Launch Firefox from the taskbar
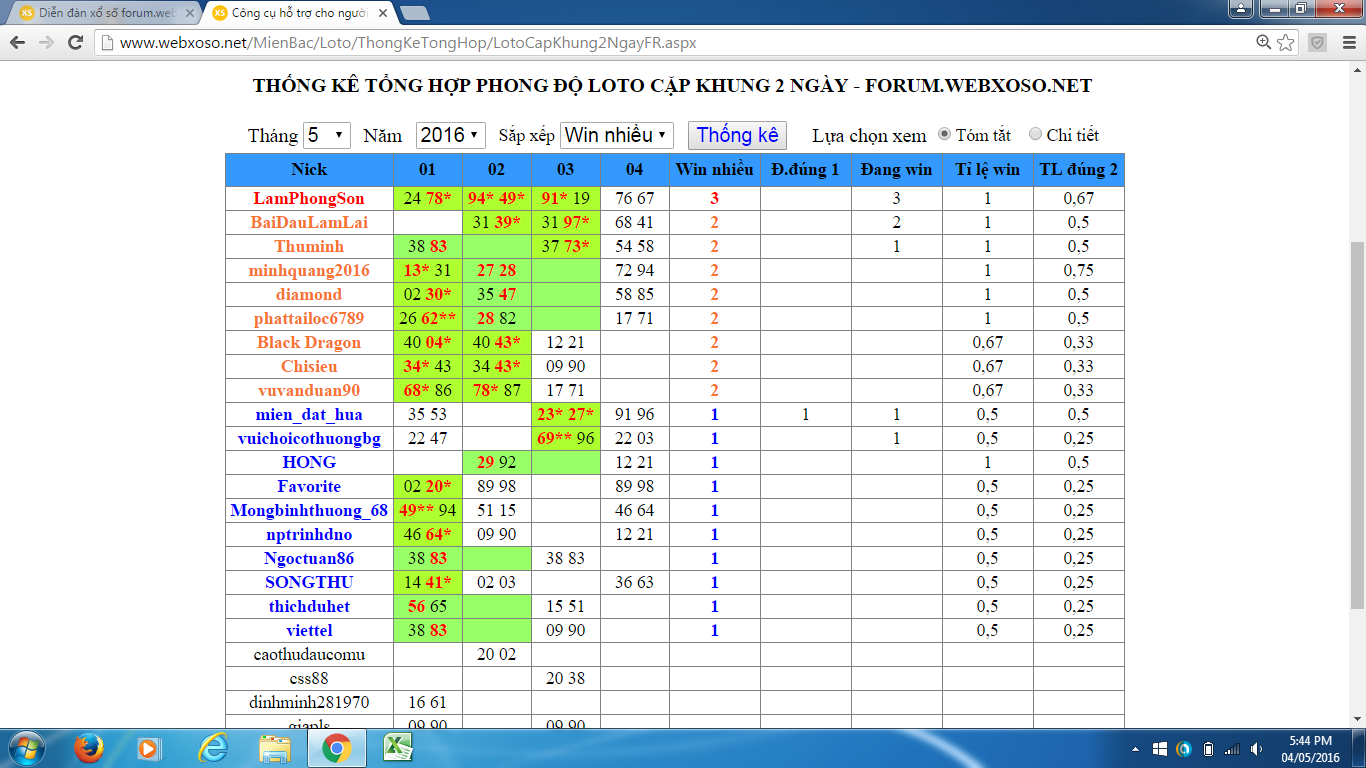Screen dimensions: 1366x768 (89, 748)
